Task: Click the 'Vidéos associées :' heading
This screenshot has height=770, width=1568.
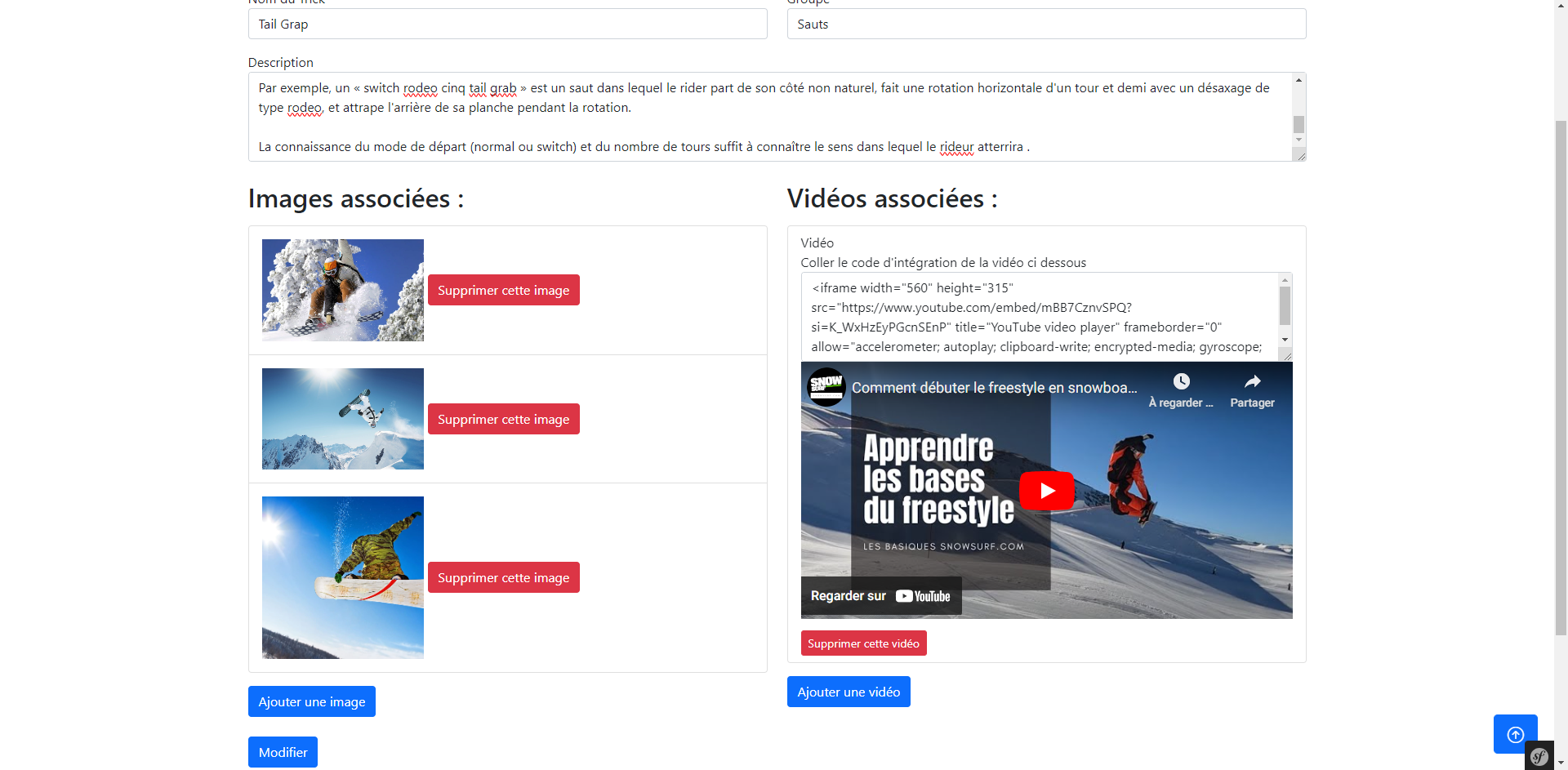Action: click(893, 198)
